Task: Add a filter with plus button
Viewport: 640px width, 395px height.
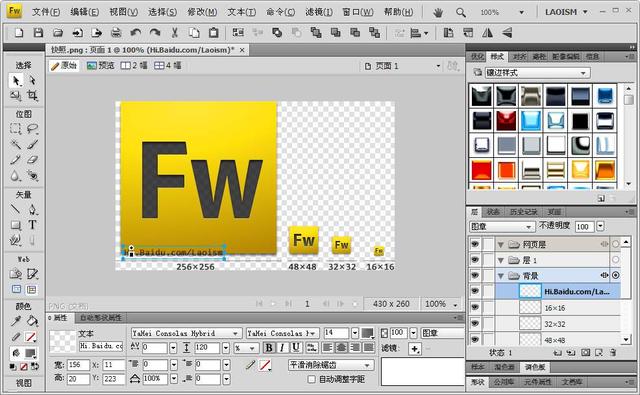Action: pos(415,349)
